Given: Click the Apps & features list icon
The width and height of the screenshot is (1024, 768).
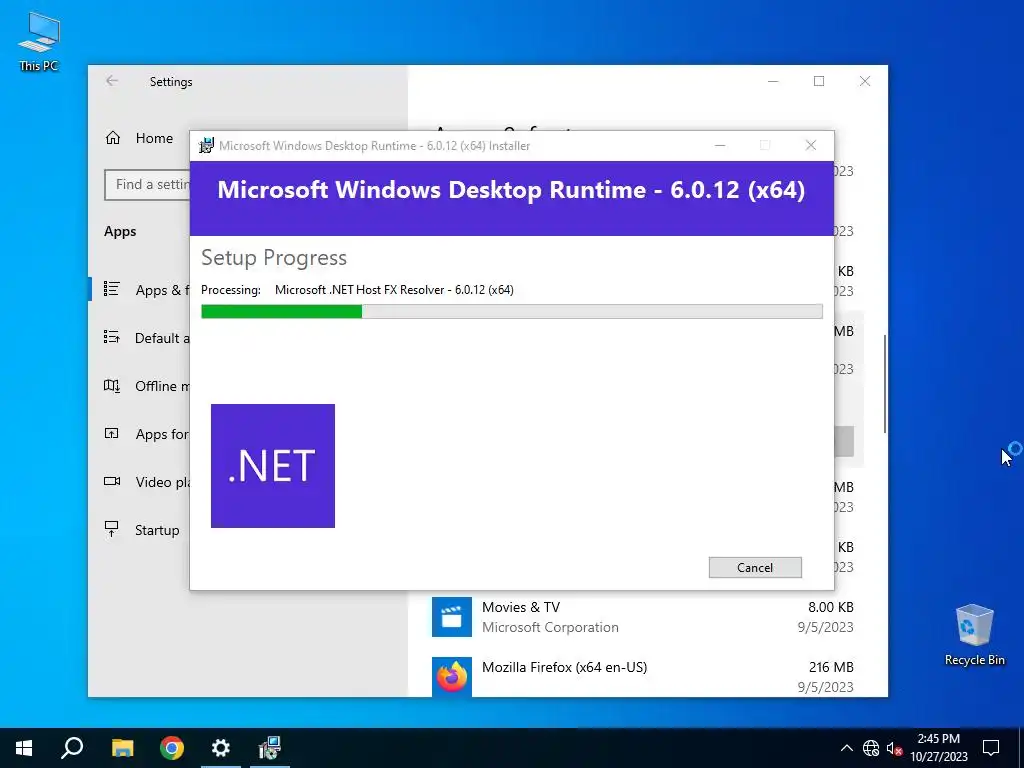Looking at the screenshot, I should [x=112, y=289].
